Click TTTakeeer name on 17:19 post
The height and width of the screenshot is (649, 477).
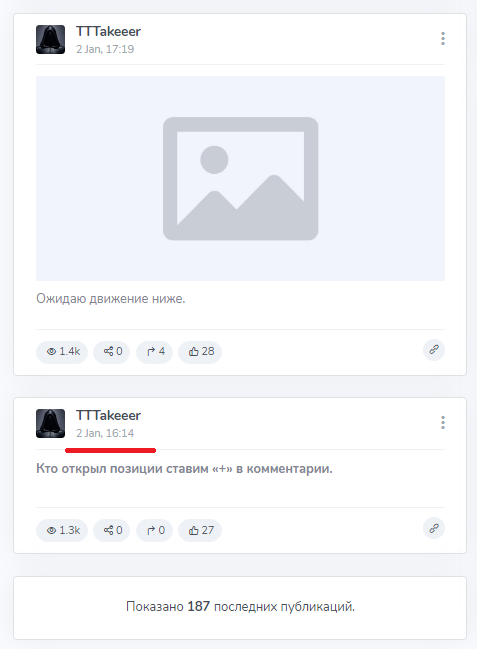tap(108, 31)
